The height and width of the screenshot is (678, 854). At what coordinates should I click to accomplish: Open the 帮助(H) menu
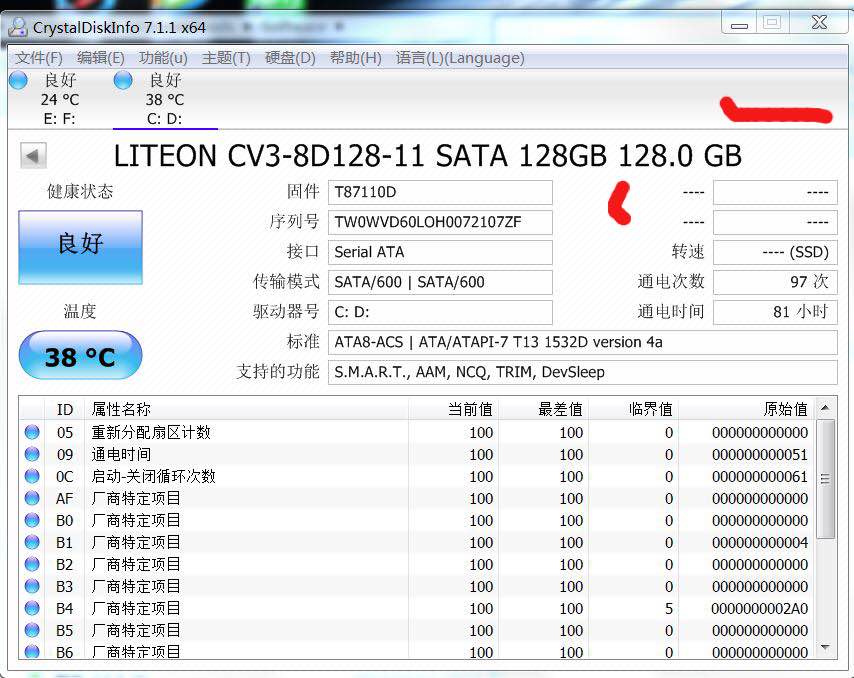coord(356,58)
